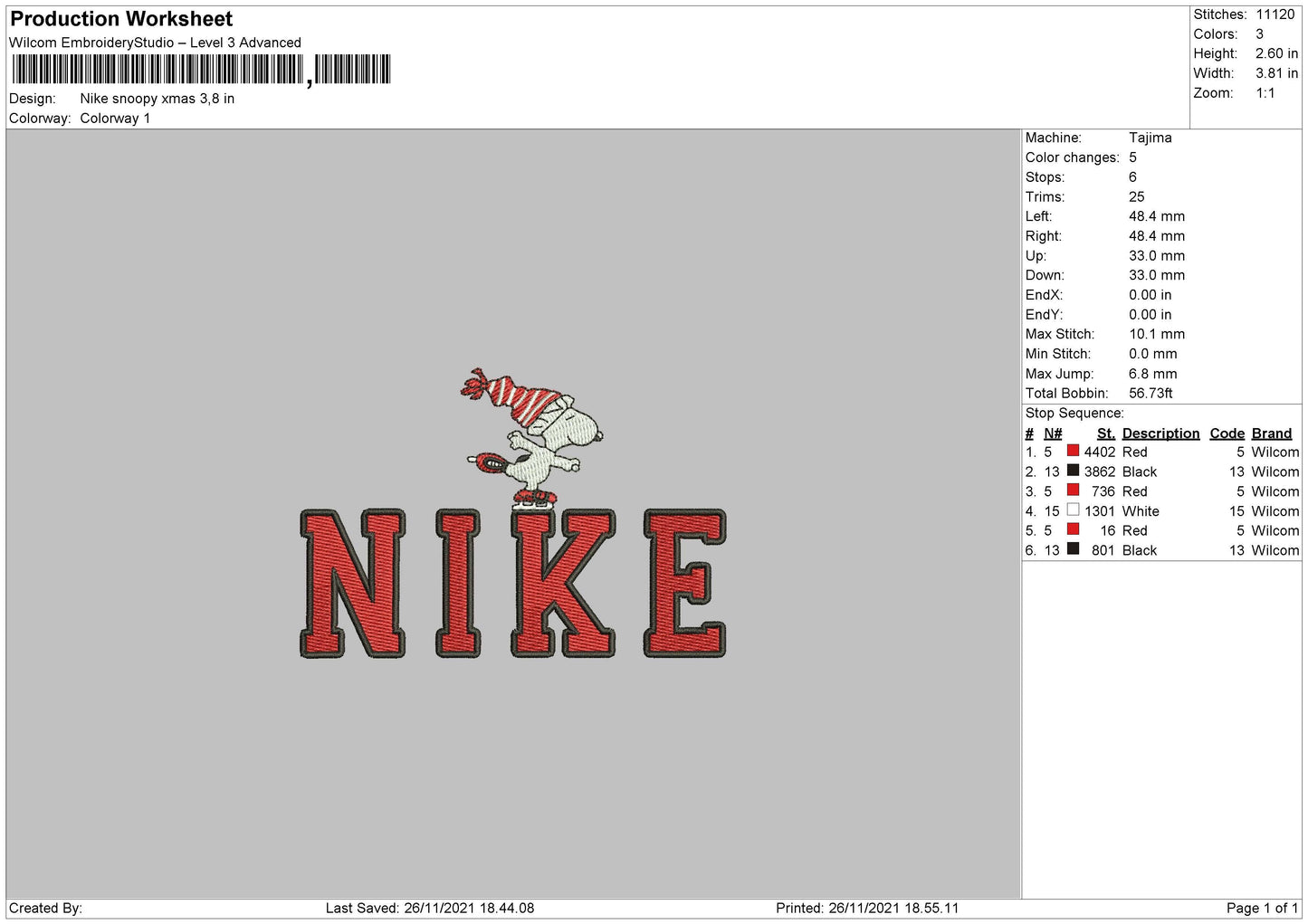Viewport: 1308px width, 924px height.
Task: Click the Colorway 1 value
Action: pos(115,119)
